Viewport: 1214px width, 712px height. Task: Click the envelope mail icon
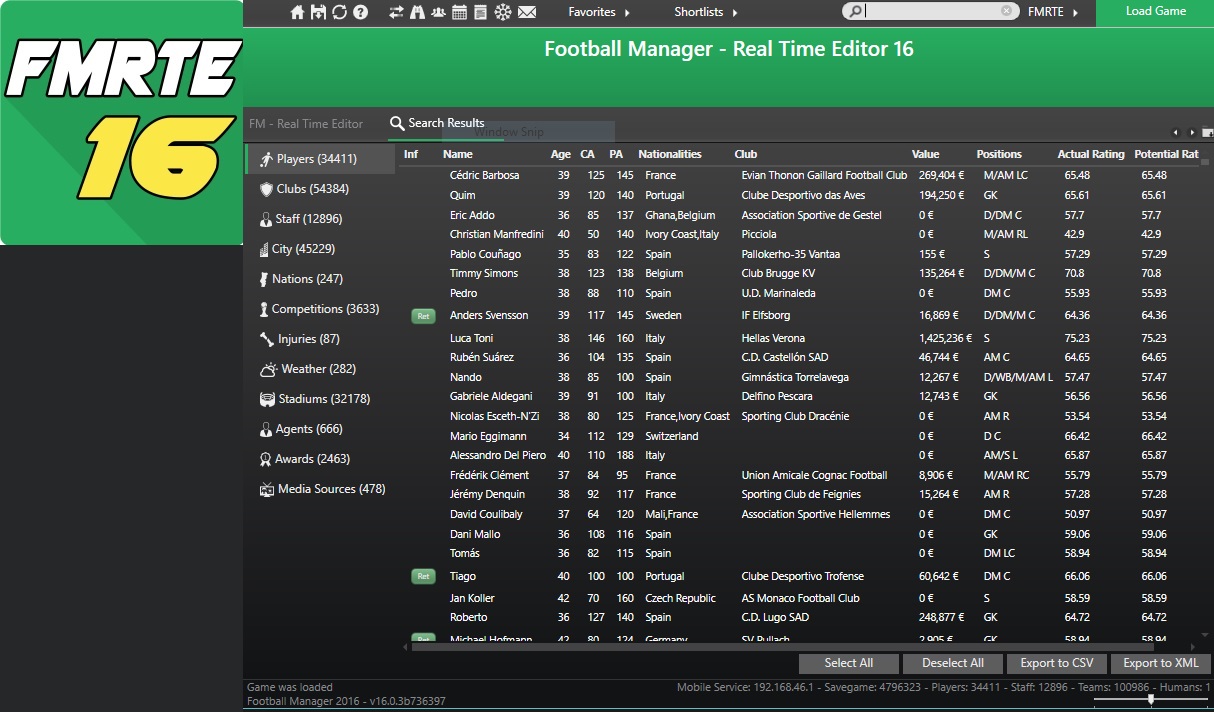[527, 12]
